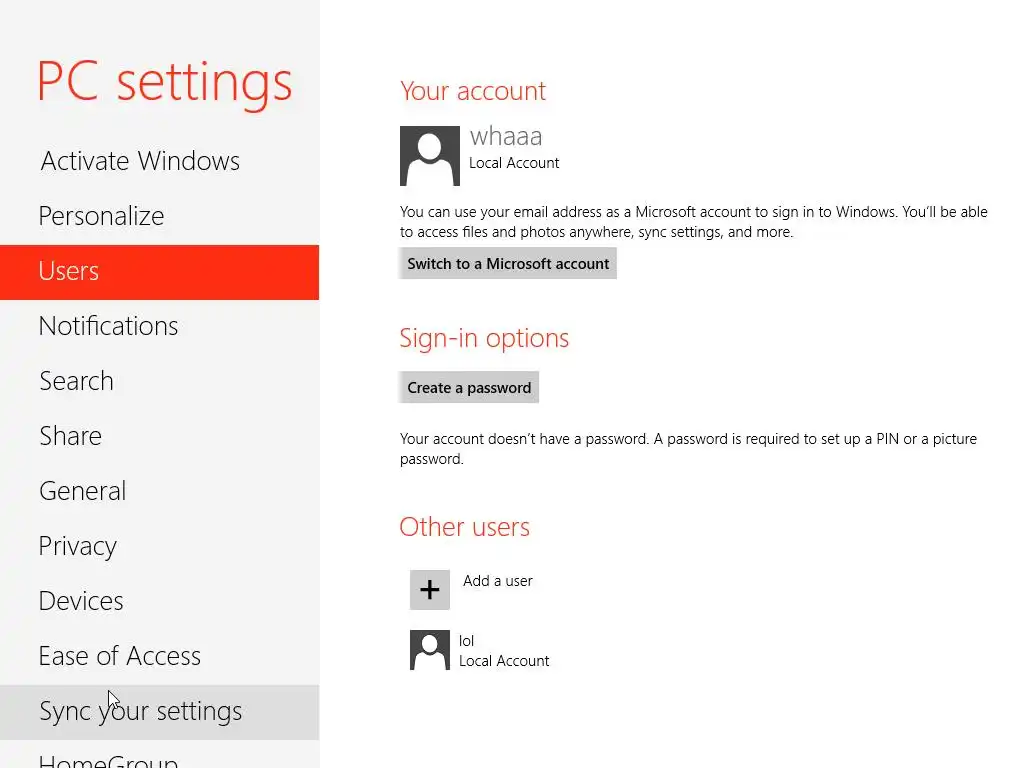
Task: Switch to the Search settings page
Action: click(76, 381)
